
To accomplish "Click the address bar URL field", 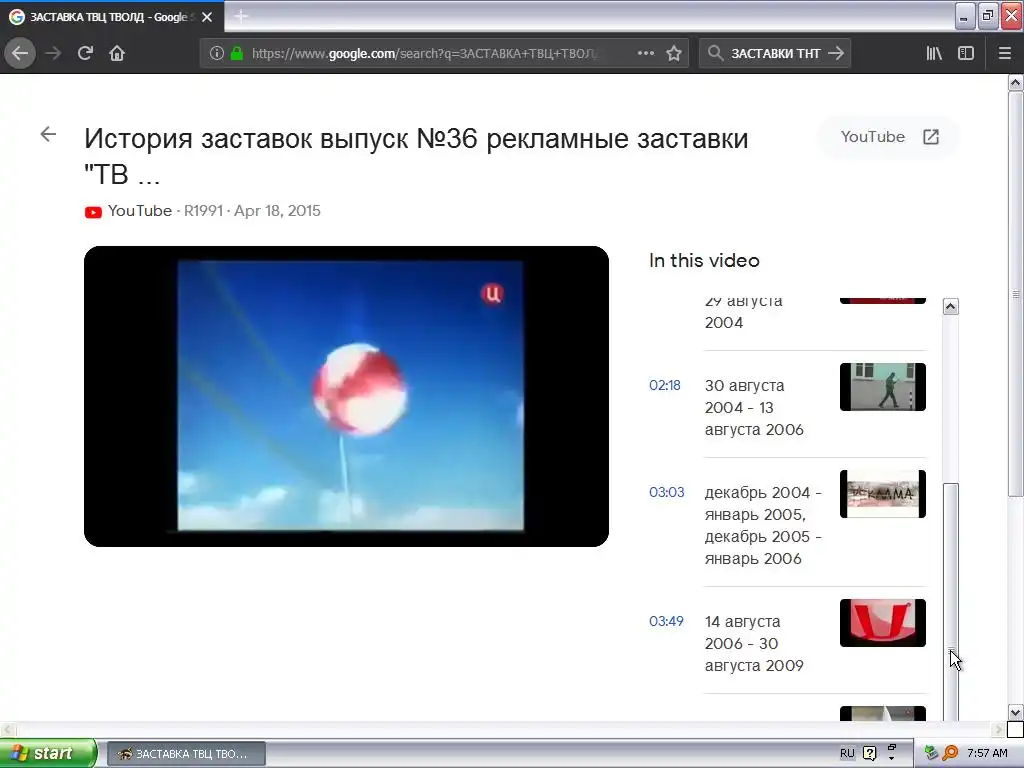I will coord(424,54).
